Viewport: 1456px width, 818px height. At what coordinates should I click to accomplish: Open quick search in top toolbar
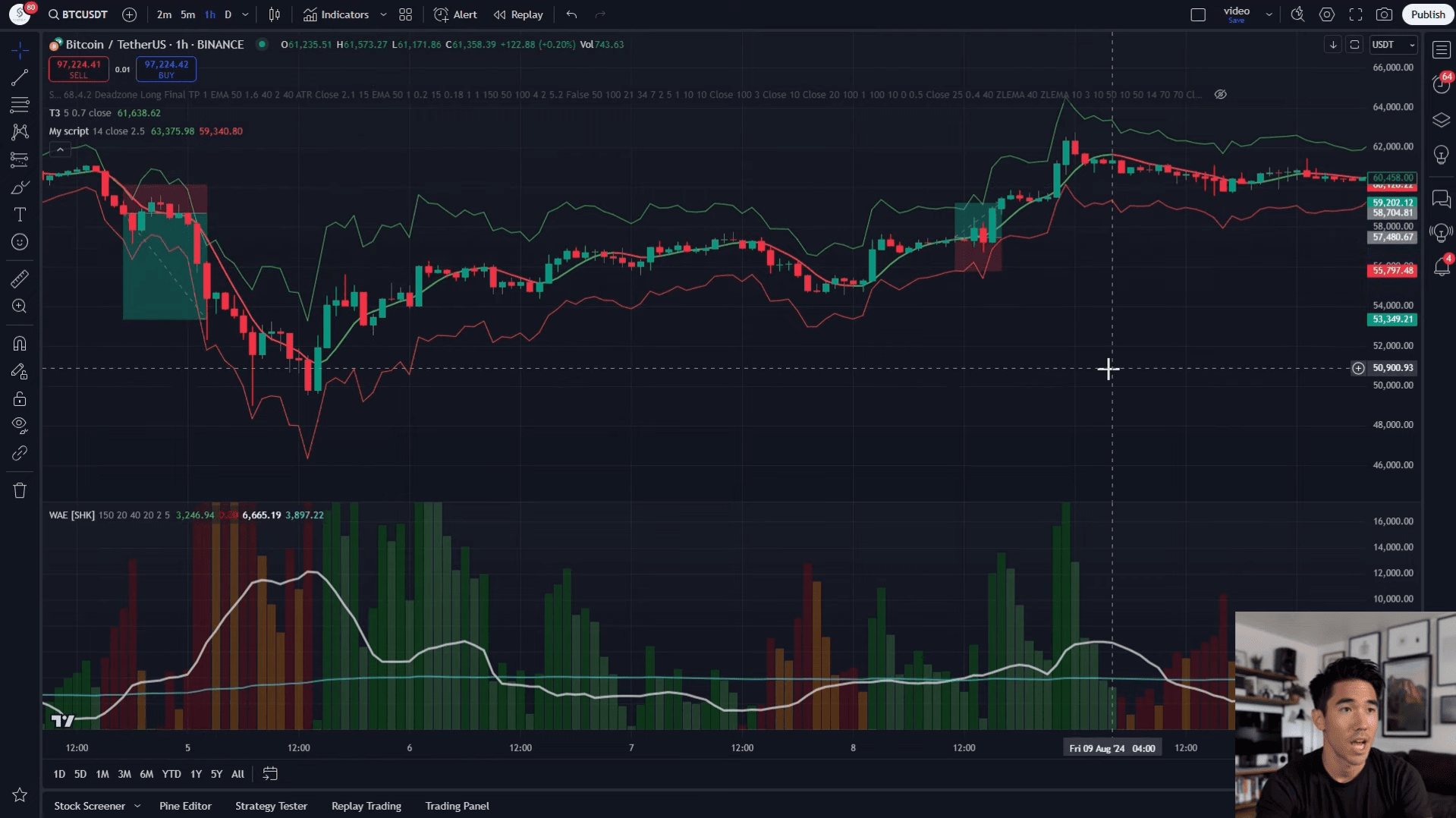tap(1298, 14)
